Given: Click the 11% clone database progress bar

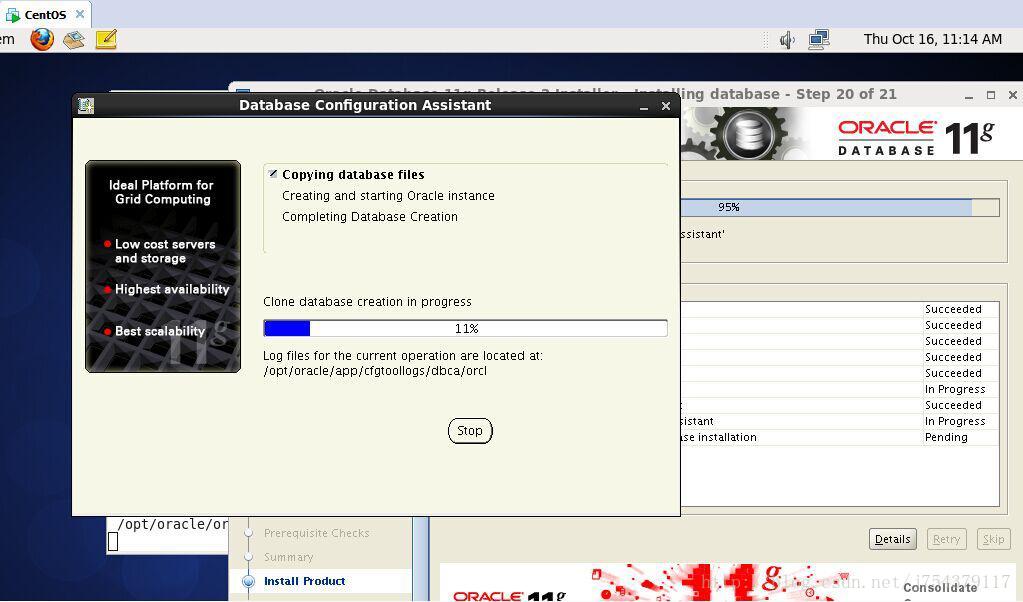Looking at the screenshot, I should pos(465,328).
